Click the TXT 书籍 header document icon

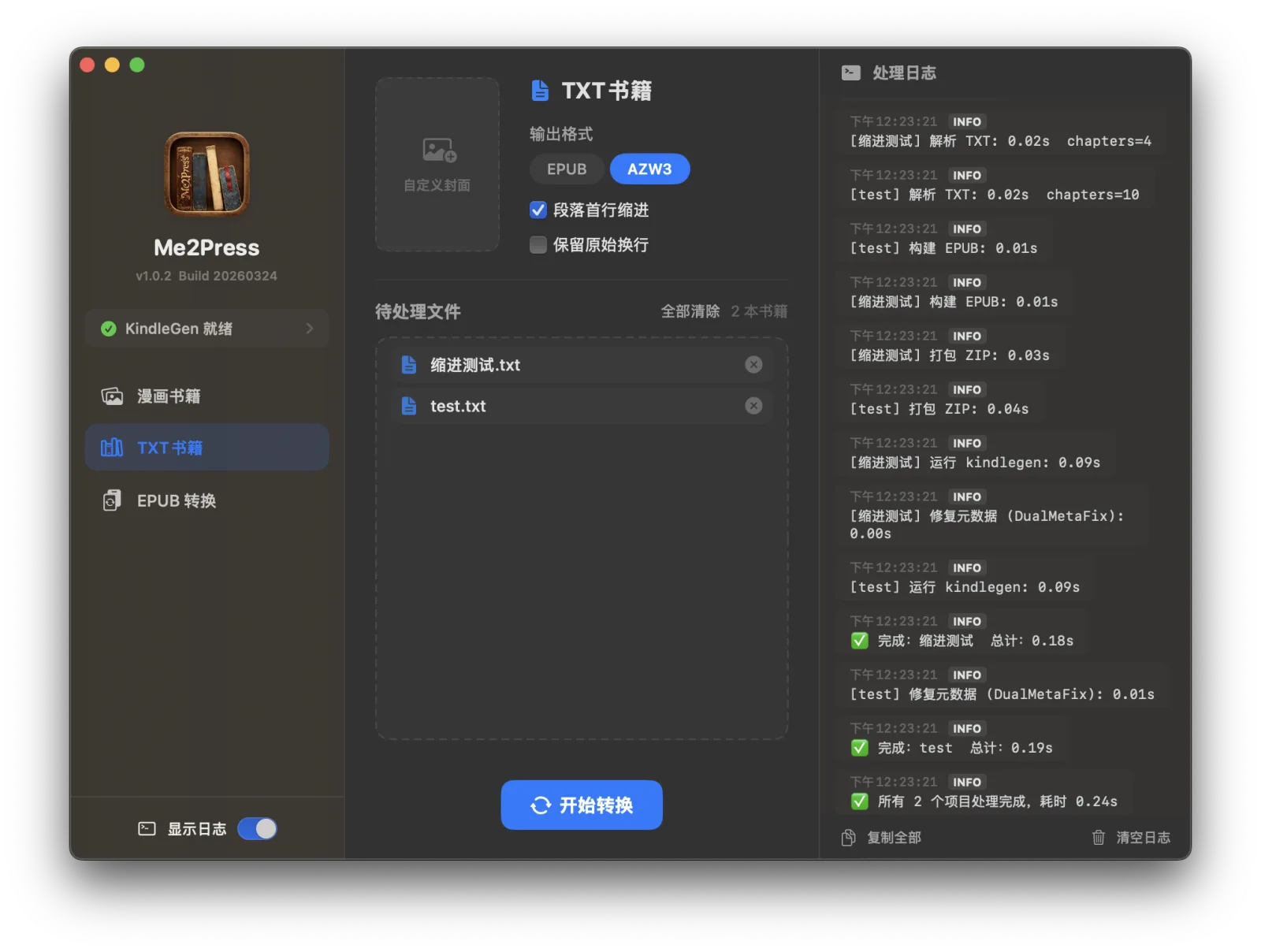(540, 91)
